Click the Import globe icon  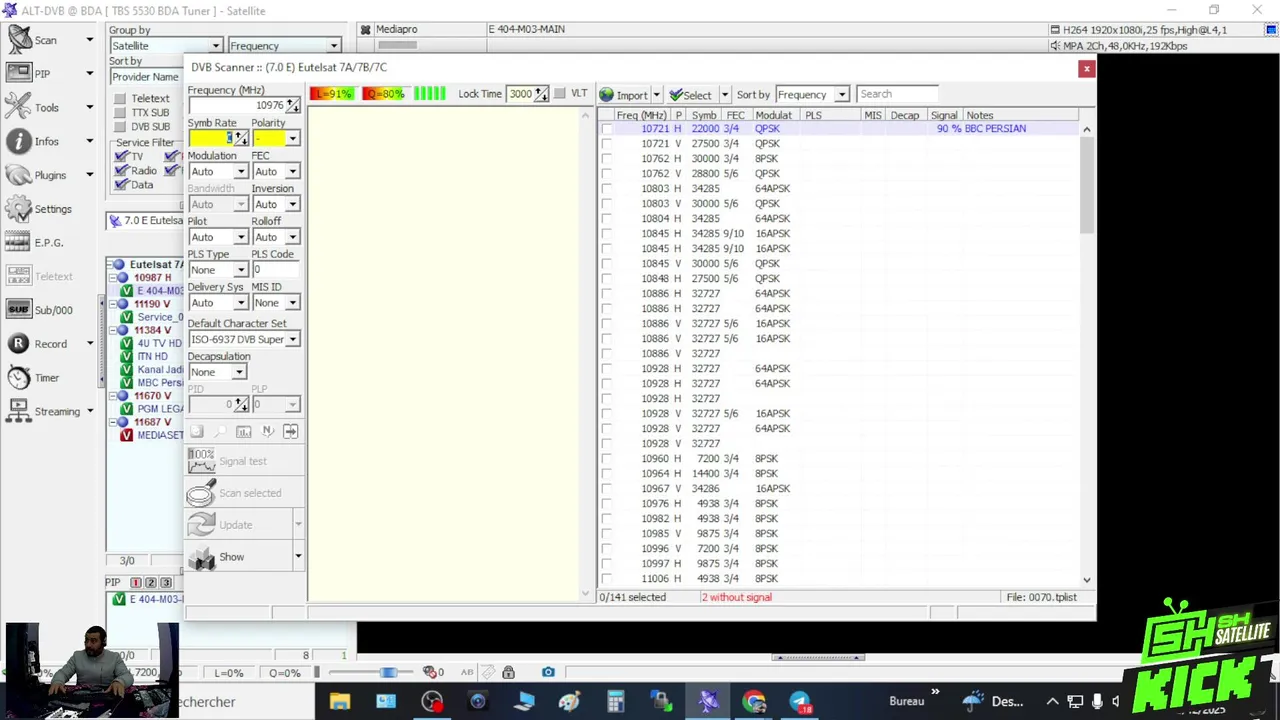(606, 95)
